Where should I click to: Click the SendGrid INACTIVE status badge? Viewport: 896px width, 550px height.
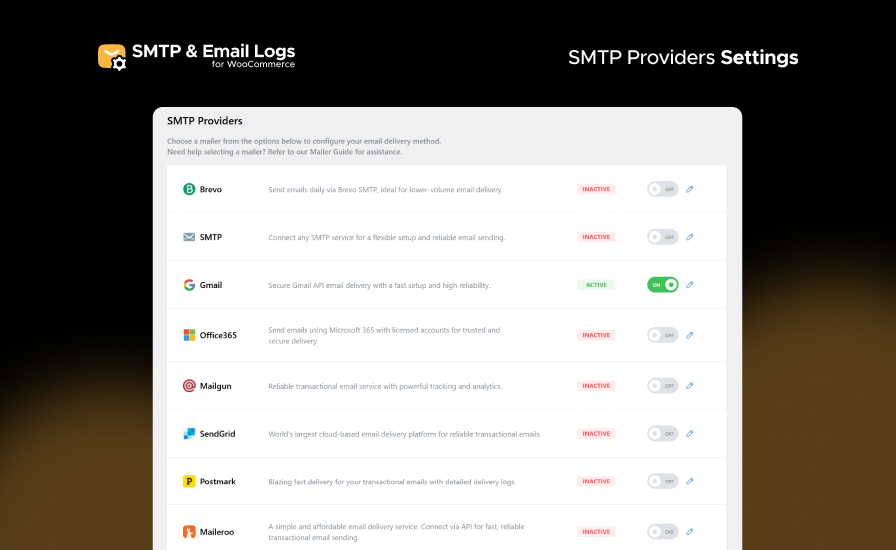click(596, 434)
